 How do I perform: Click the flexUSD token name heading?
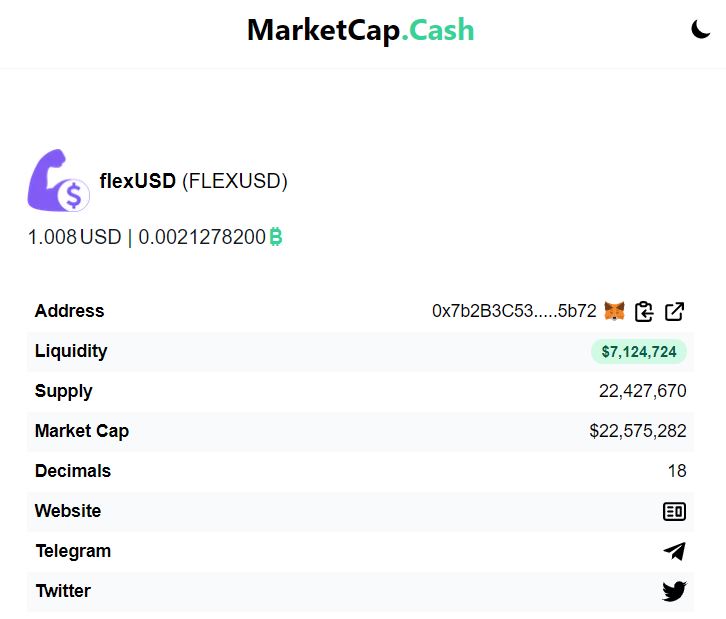[x=138, y=181]
